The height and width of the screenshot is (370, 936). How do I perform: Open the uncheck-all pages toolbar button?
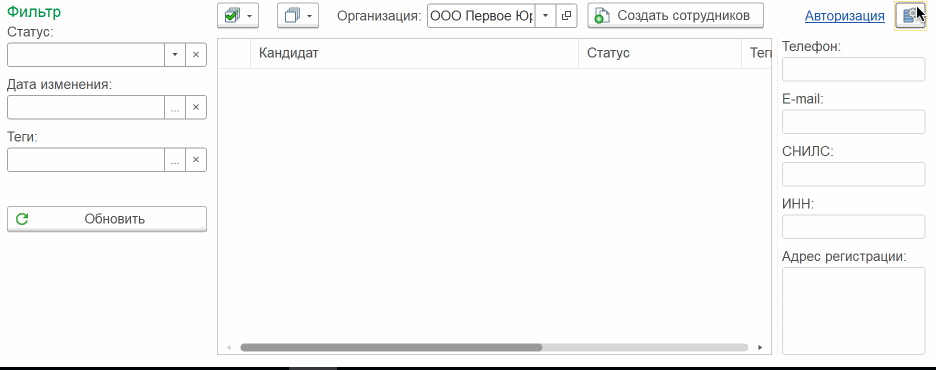[x=297, y=16]
